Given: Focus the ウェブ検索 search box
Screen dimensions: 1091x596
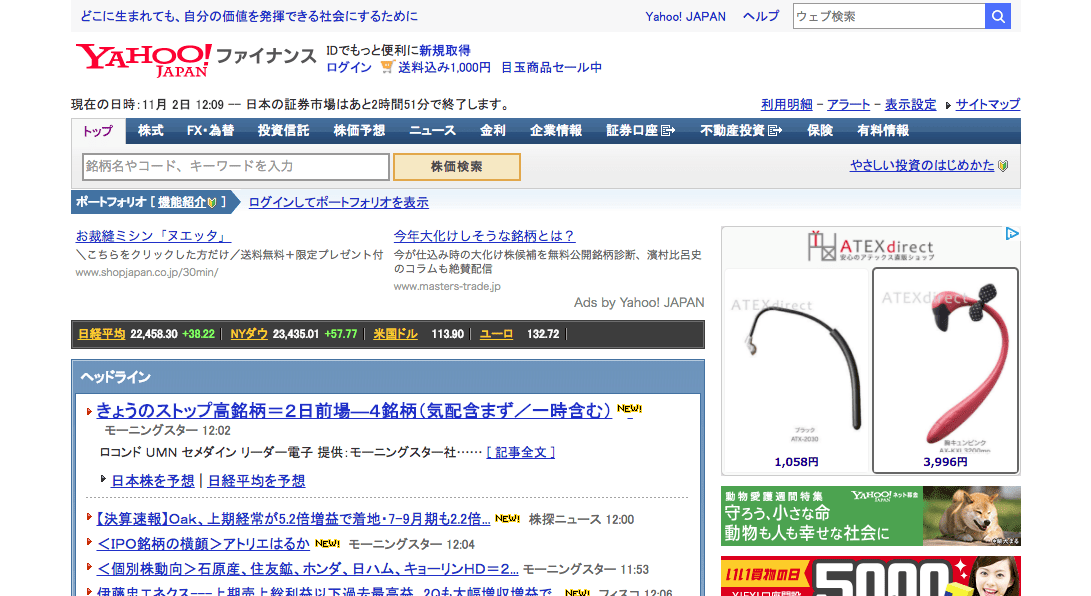Looking at the screenshot, I should point(889,16).
